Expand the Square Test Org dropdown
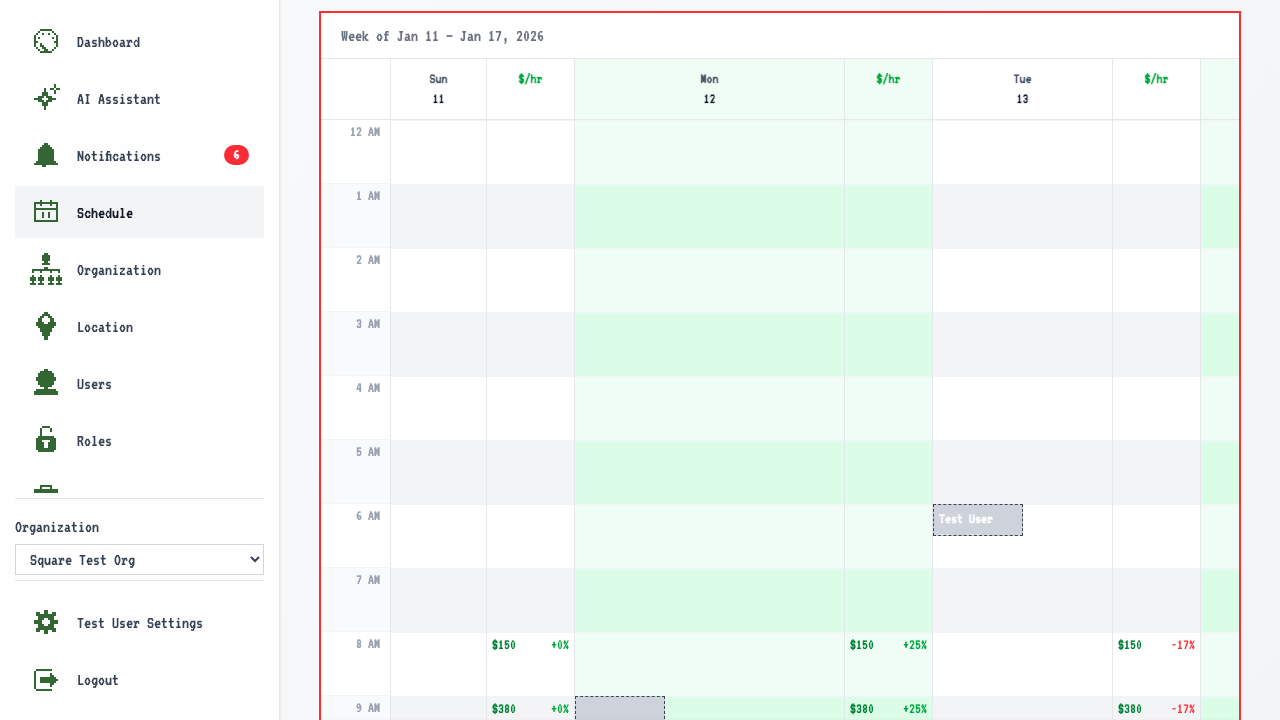 coord(139,560)
